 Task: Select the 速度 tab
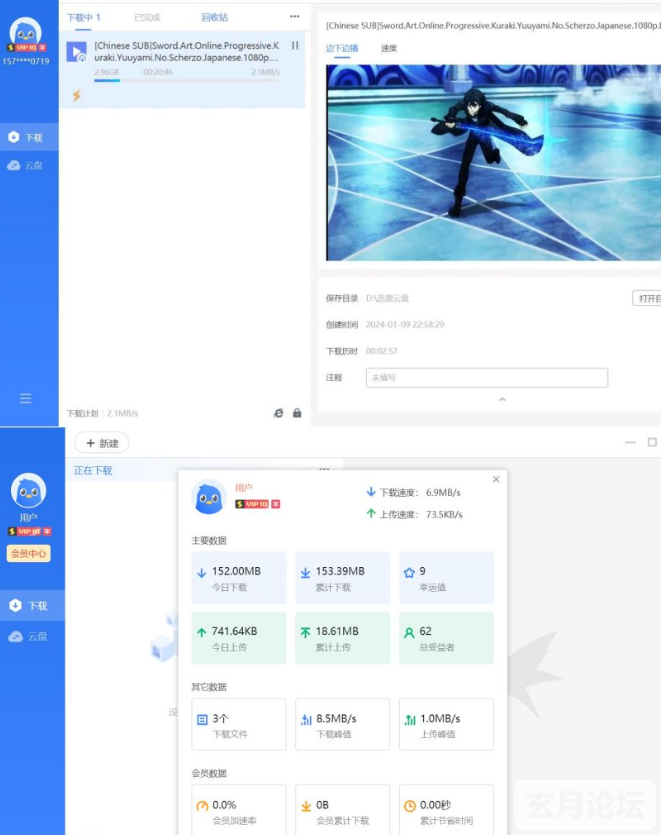389,48
